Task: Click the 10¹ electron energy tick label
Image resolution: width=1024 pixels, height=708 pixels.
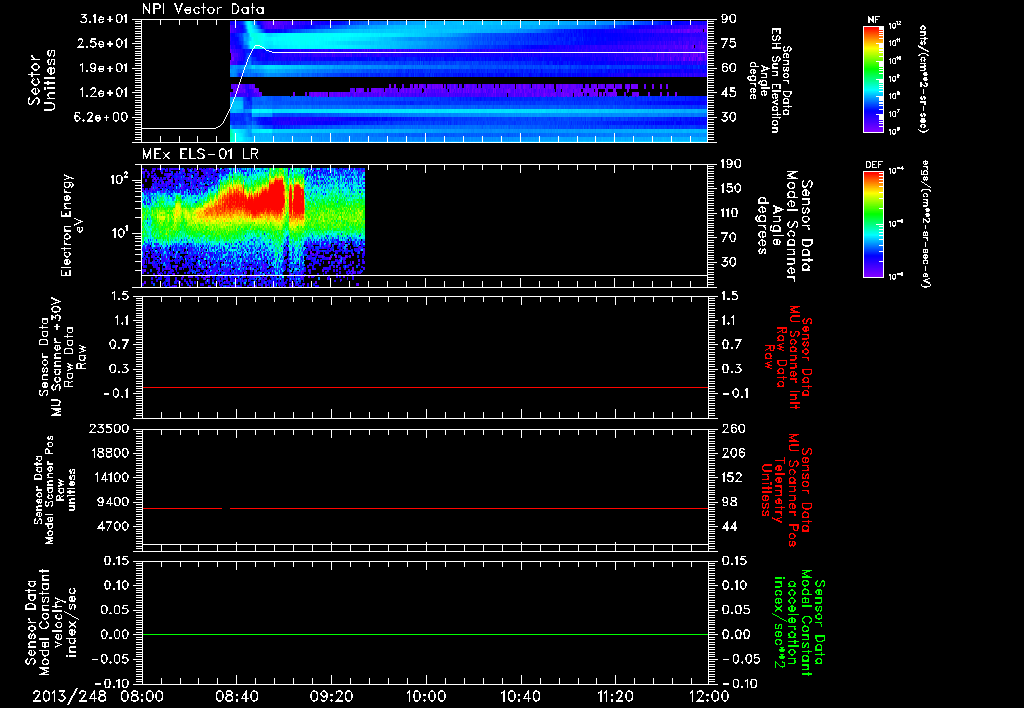Action: point(119,233)
